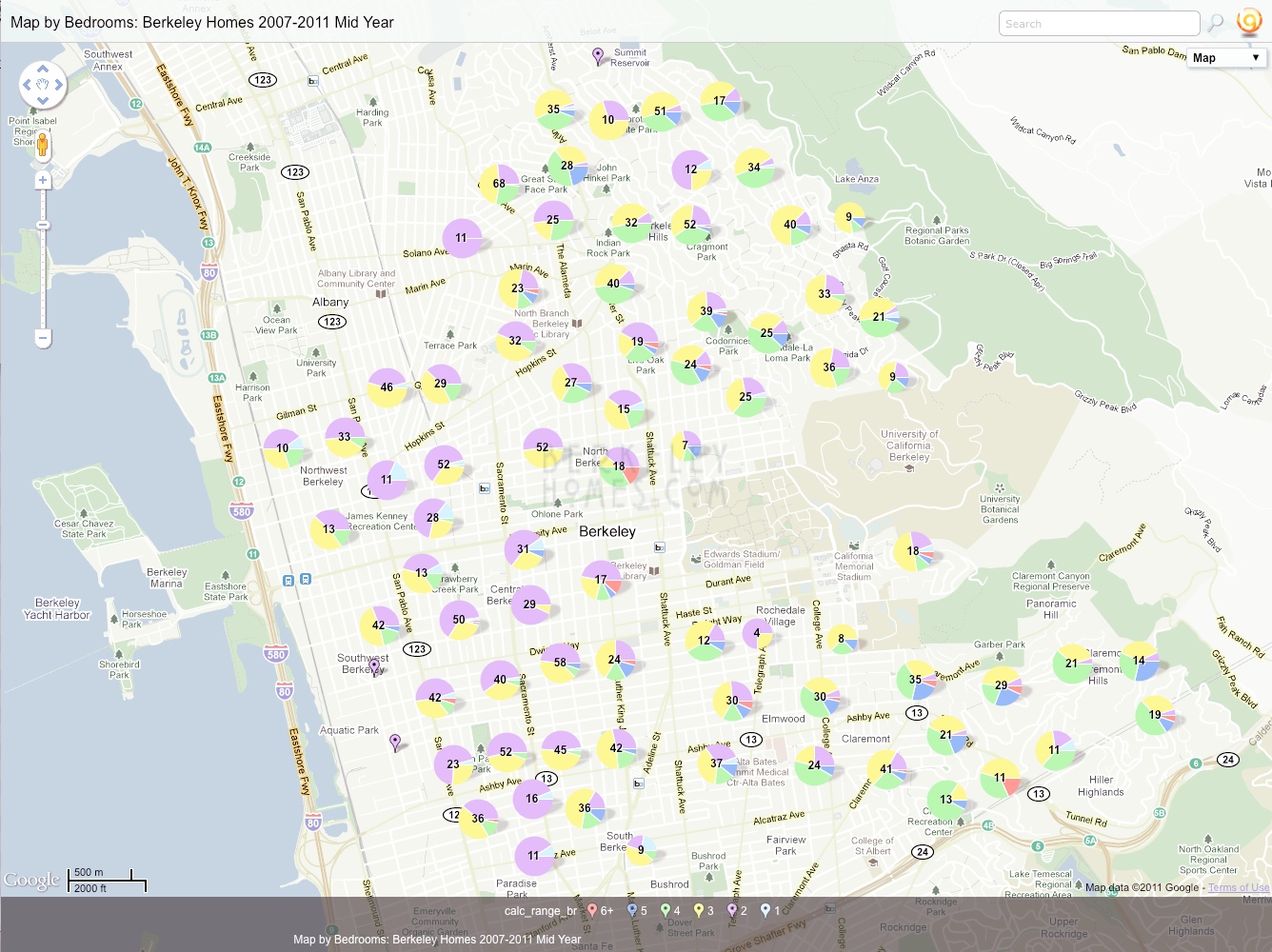Pan the map left with arrow
The image size is (1272, 952).
27,85
